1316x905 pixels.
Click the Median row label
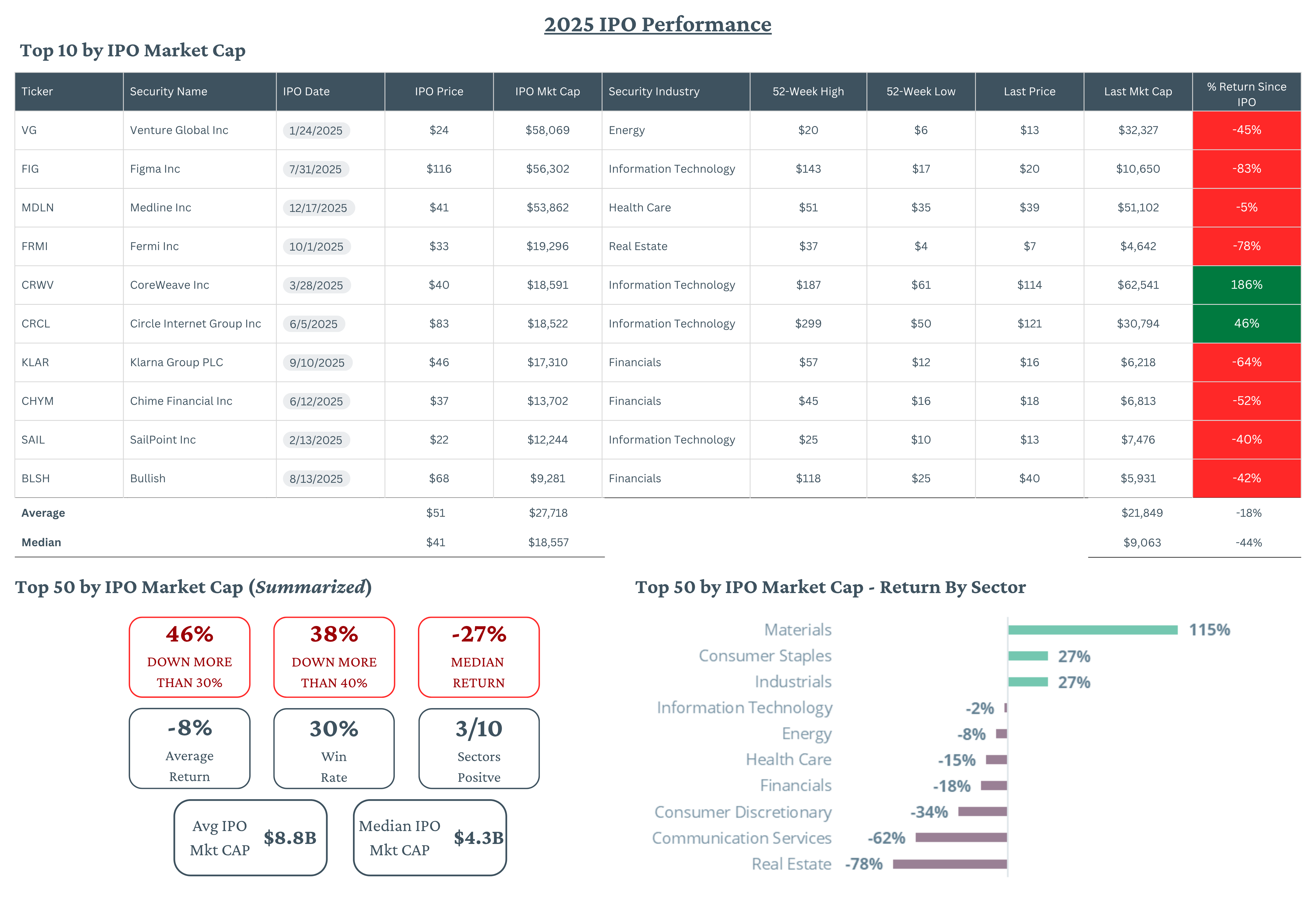pos(41,543)
